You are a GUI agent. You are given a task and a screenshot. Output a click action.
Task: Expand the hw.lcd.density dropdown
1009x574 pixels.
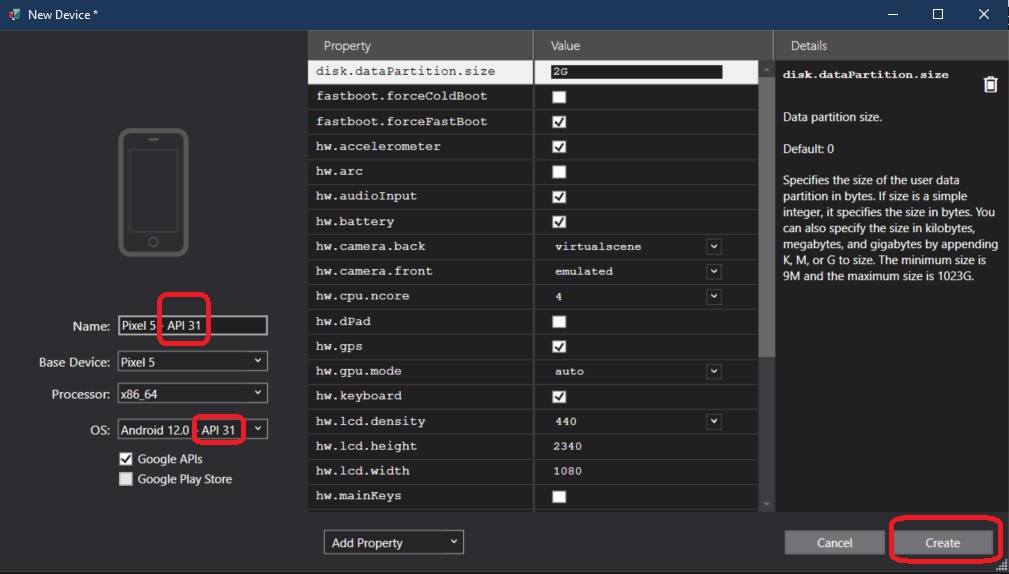(x=714, y=421)
